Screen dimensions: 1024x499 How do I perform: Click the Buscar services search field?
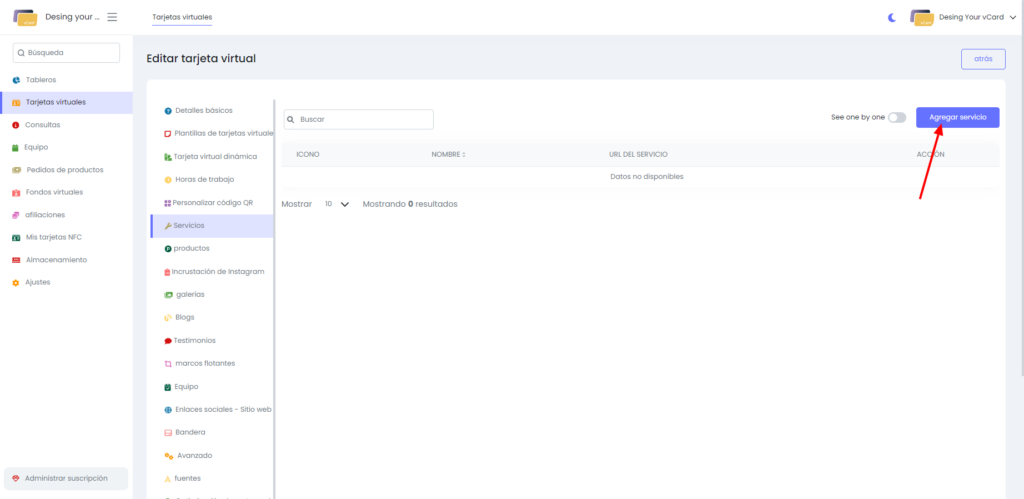click(x=359, y=119)
